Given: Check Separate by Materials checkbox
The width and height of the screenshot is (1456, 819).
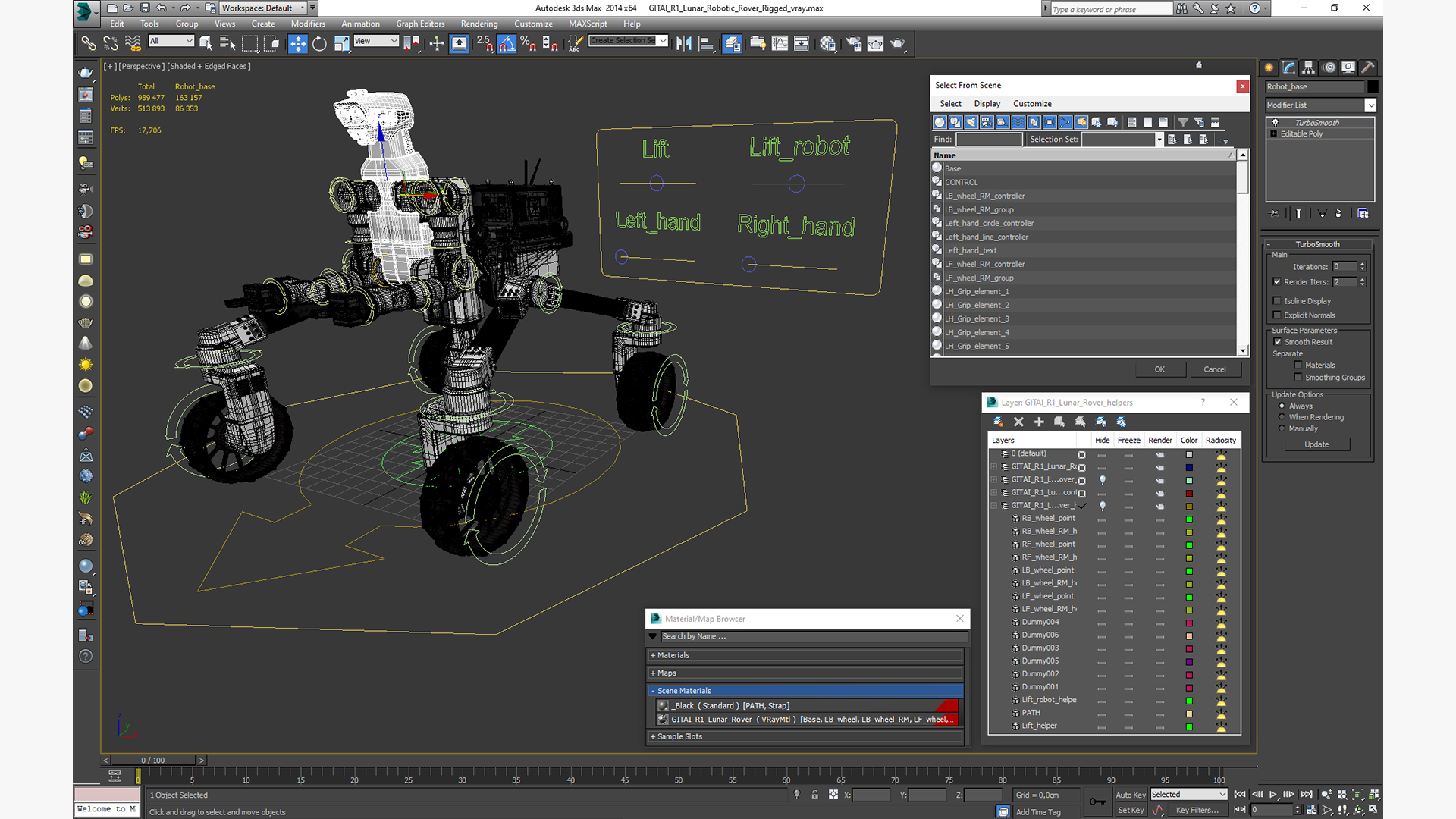Looking at the screenshot, I should [1298, 366].
